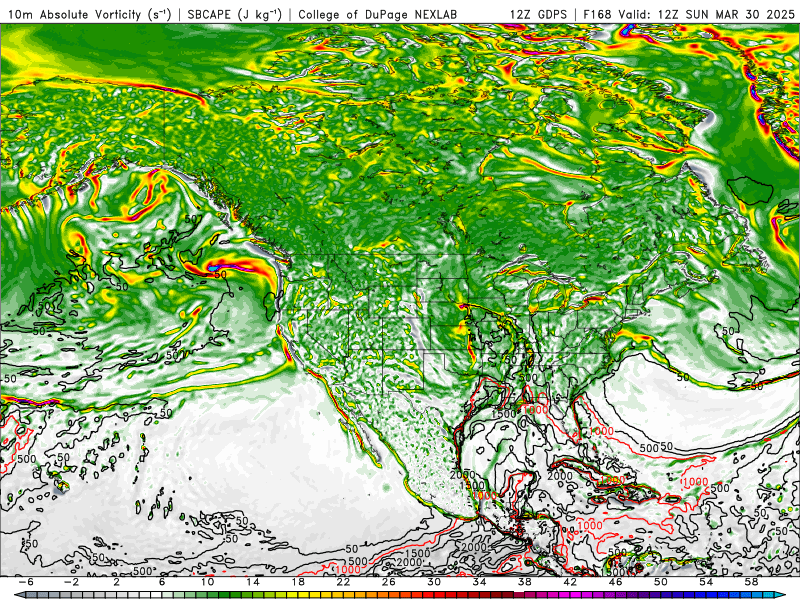Select the 58 tick label on color bar
Viewport: 800px width, 600px height.
752,582
